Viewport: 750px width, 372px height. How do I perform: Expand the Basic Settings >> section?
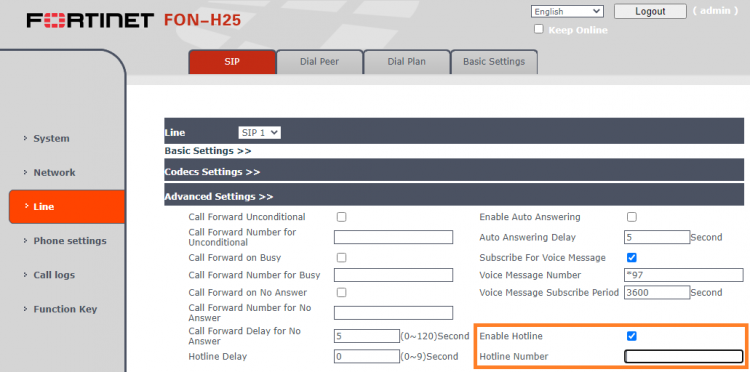point(208,151)
